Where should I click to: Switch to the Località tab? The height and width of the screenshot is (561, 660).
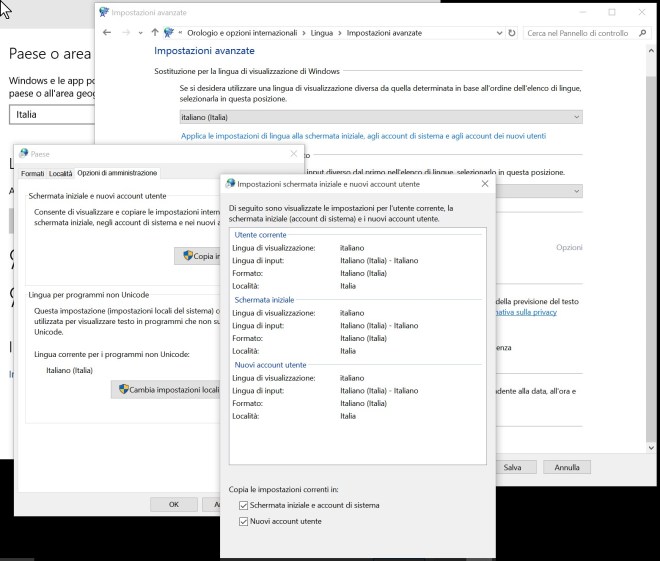click(60, 173)
